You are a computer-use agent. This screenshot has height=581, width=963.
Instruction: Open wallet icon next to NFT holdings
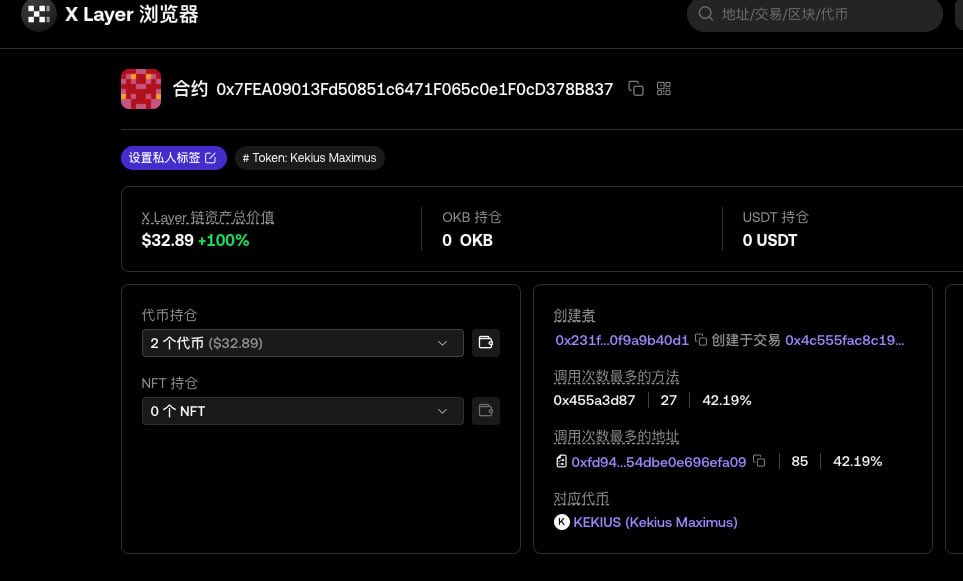tap(486, 411)
